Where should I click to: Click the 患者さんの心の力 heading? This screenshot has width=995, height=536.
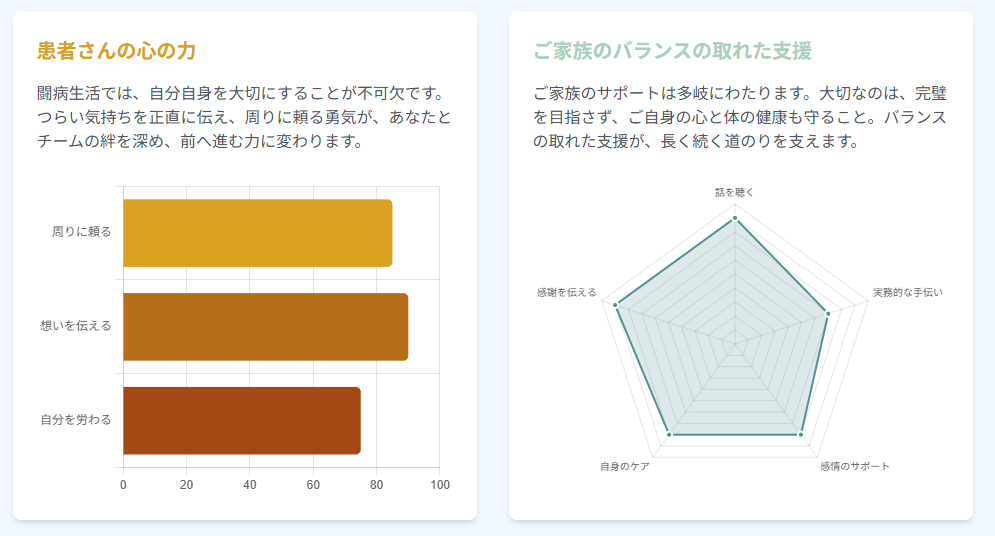(115, 51)
